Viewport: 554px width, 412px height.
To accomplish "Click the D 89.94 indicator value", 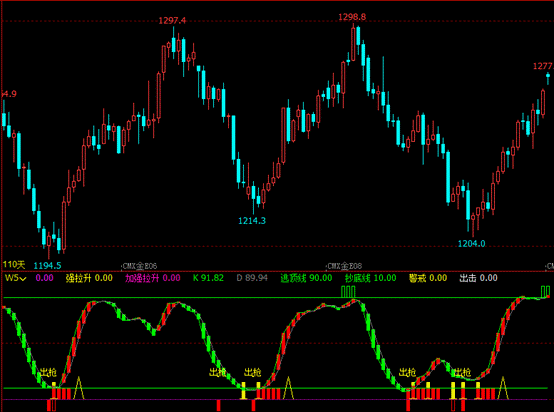I will 252,278.
